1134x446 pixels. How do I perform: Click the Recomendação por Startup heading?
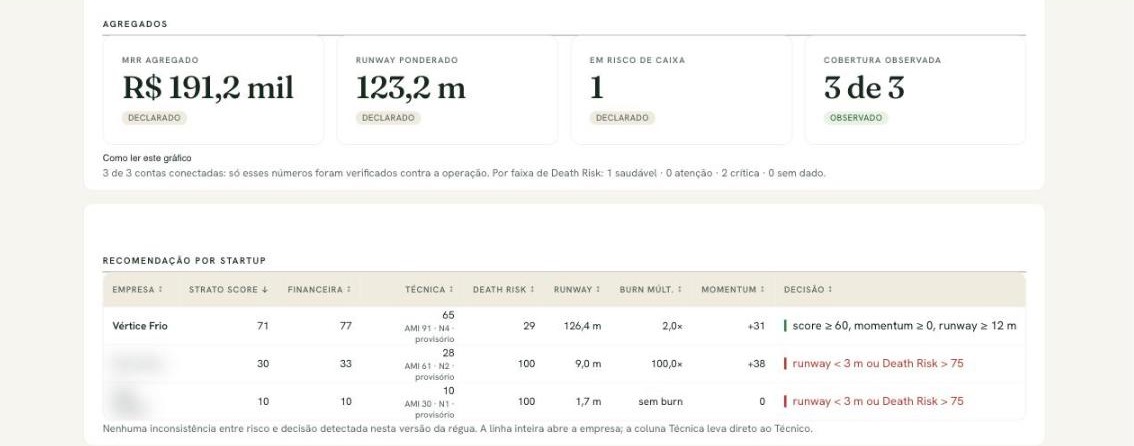click(184, 260)
